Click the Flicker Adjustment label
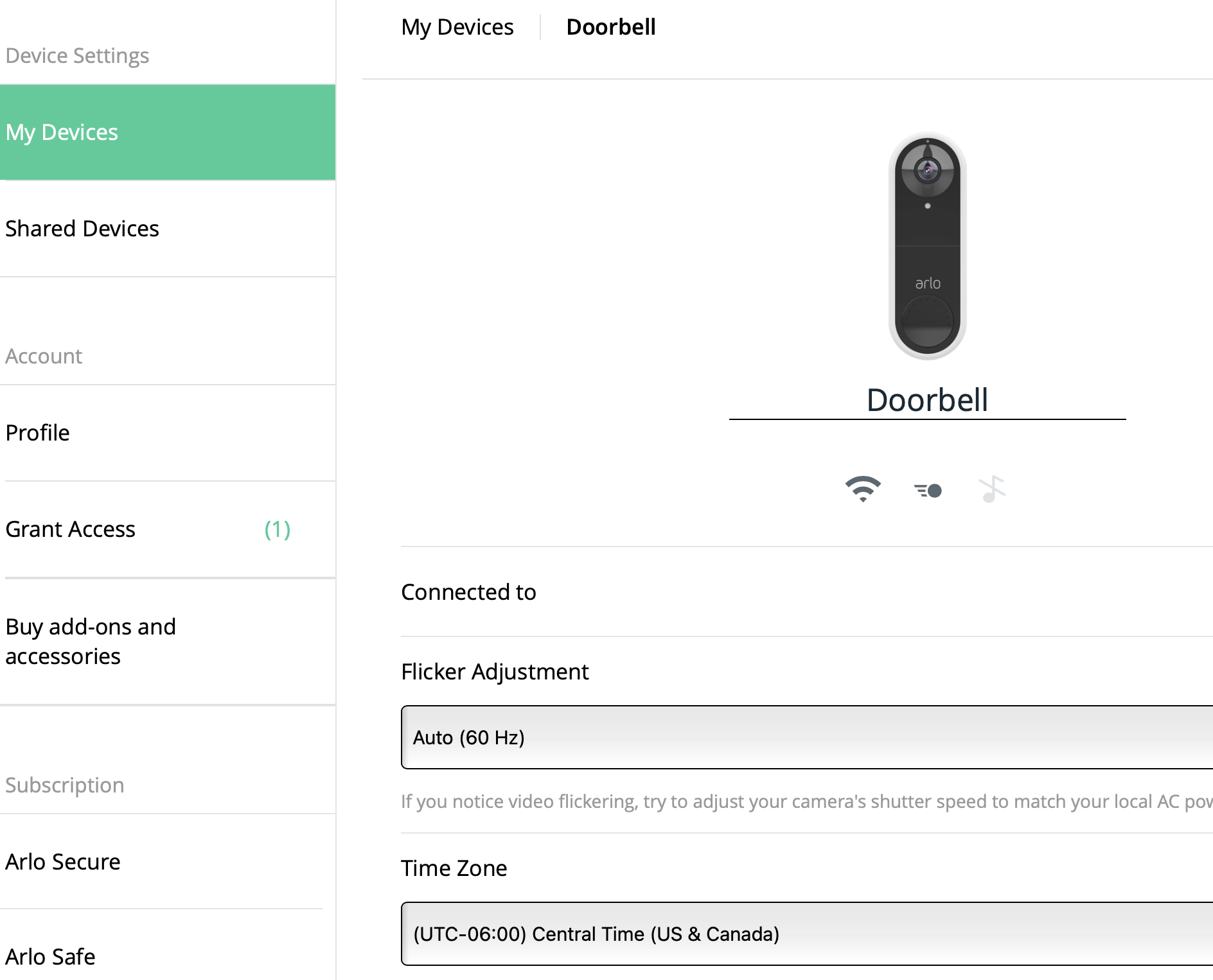Image resolution: width=1213 pixels, height=980 pixels. (x=495, y=672)
